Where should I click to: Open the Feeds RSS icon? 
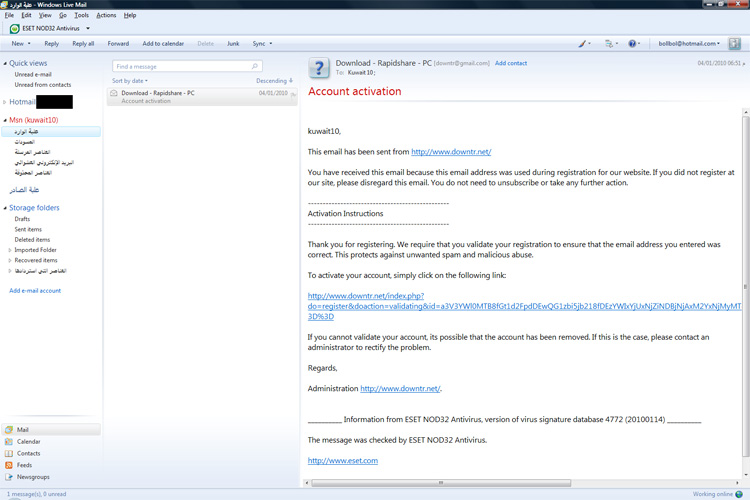click(x=9, y=465)
